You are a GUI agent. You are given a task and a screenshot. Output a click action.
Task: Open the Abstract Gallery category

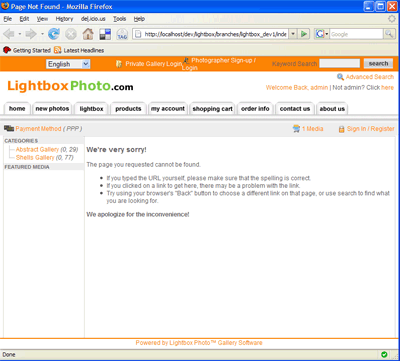click(x=37, y=149)
